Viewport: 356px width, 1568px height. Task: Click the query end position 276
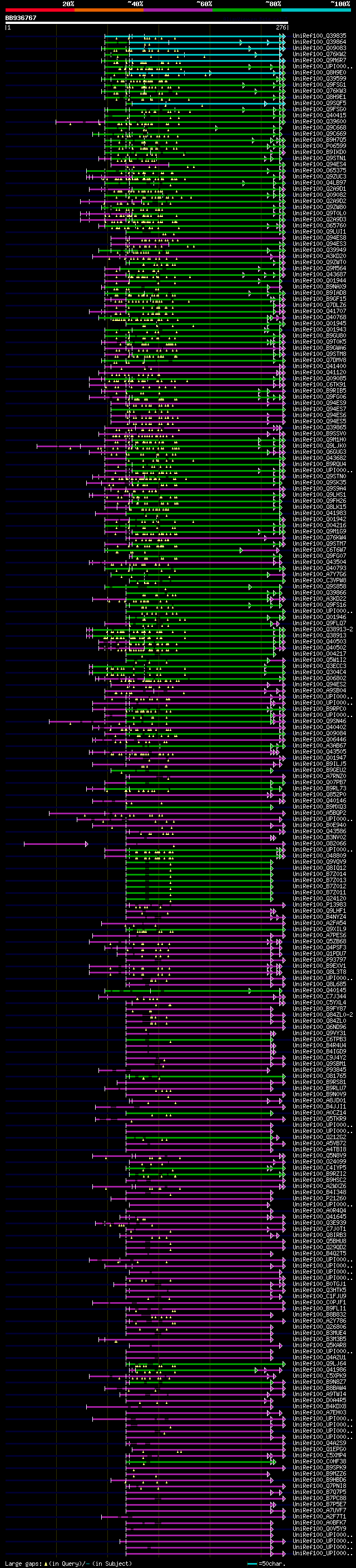click(281, 27)
